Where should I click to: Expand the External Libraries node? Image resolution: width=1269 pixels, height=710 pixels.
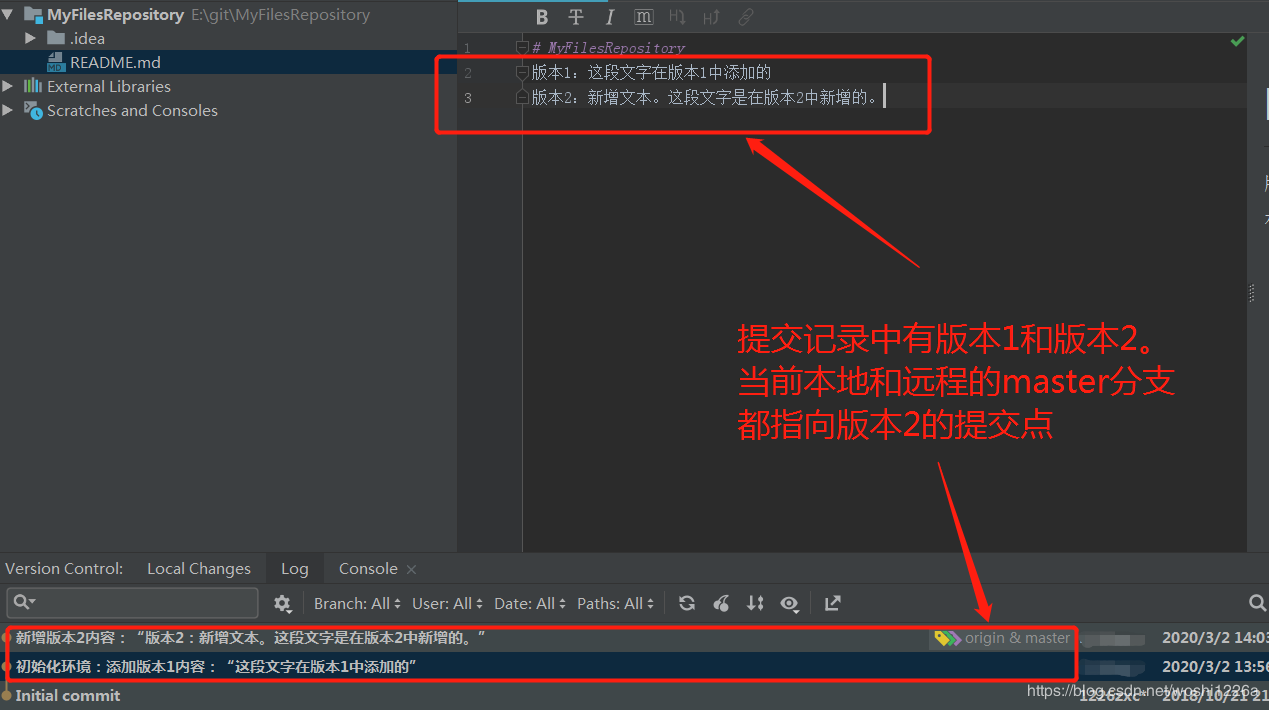coord(8,86)
